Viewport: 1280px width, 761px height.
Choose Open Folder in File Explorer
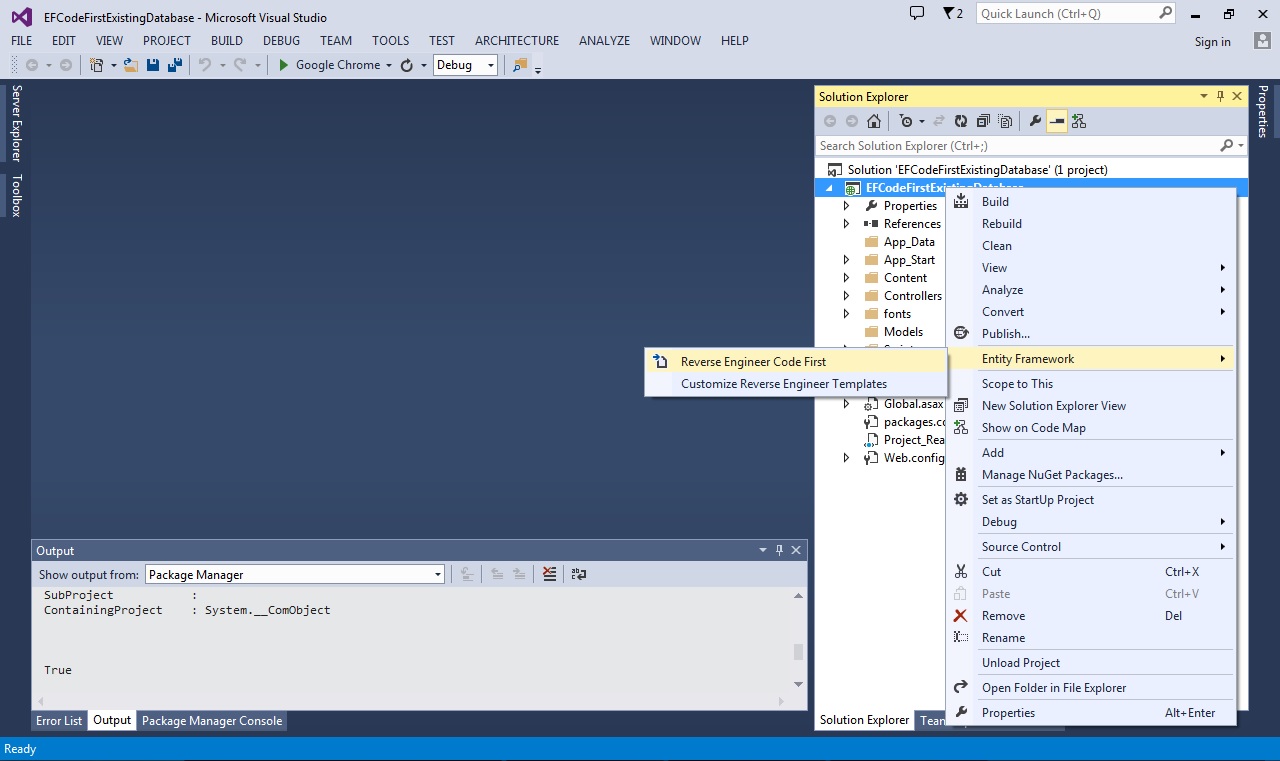point(1091,688)
